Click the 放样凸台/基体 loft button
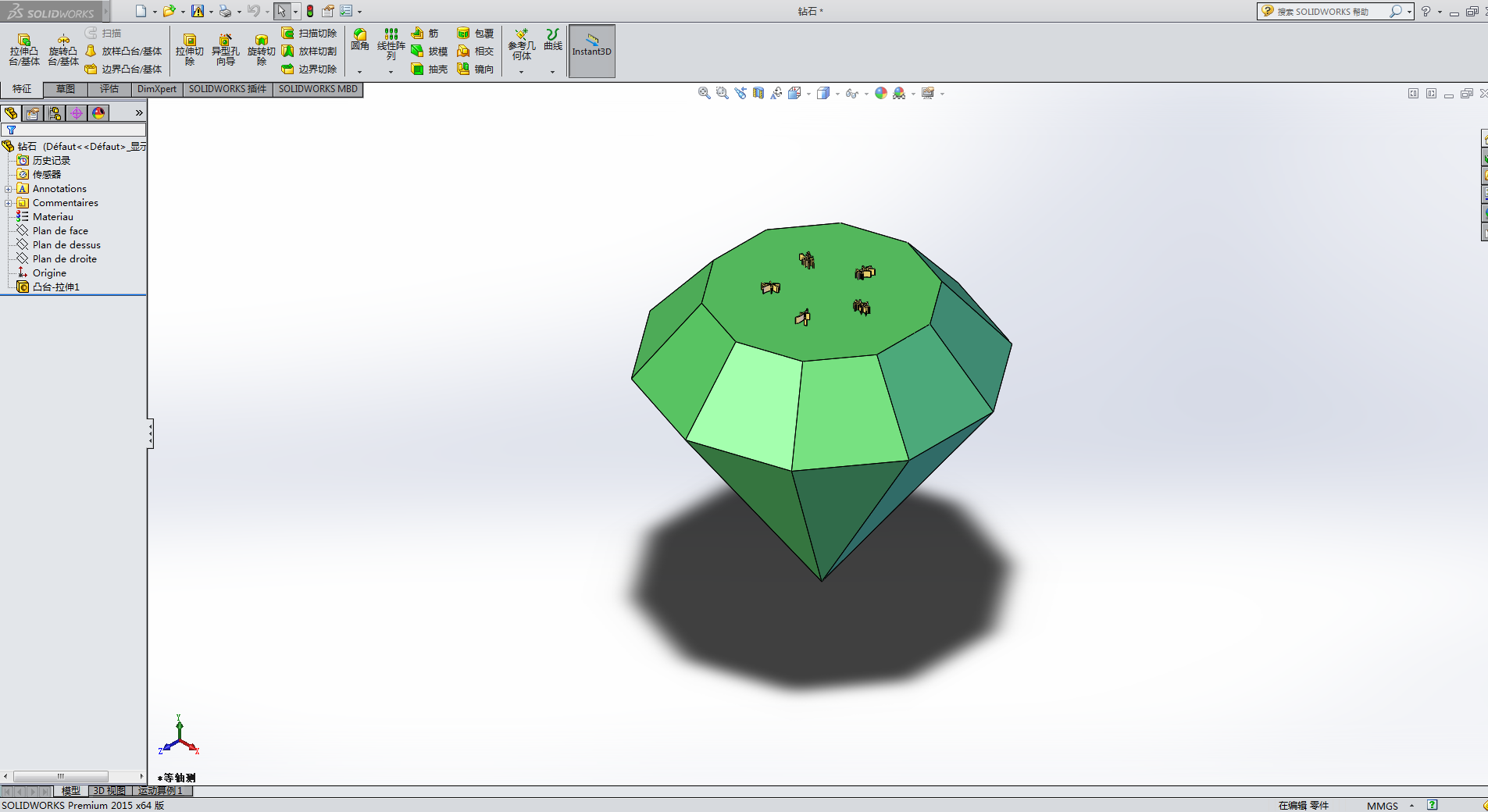 pos(123,52)
